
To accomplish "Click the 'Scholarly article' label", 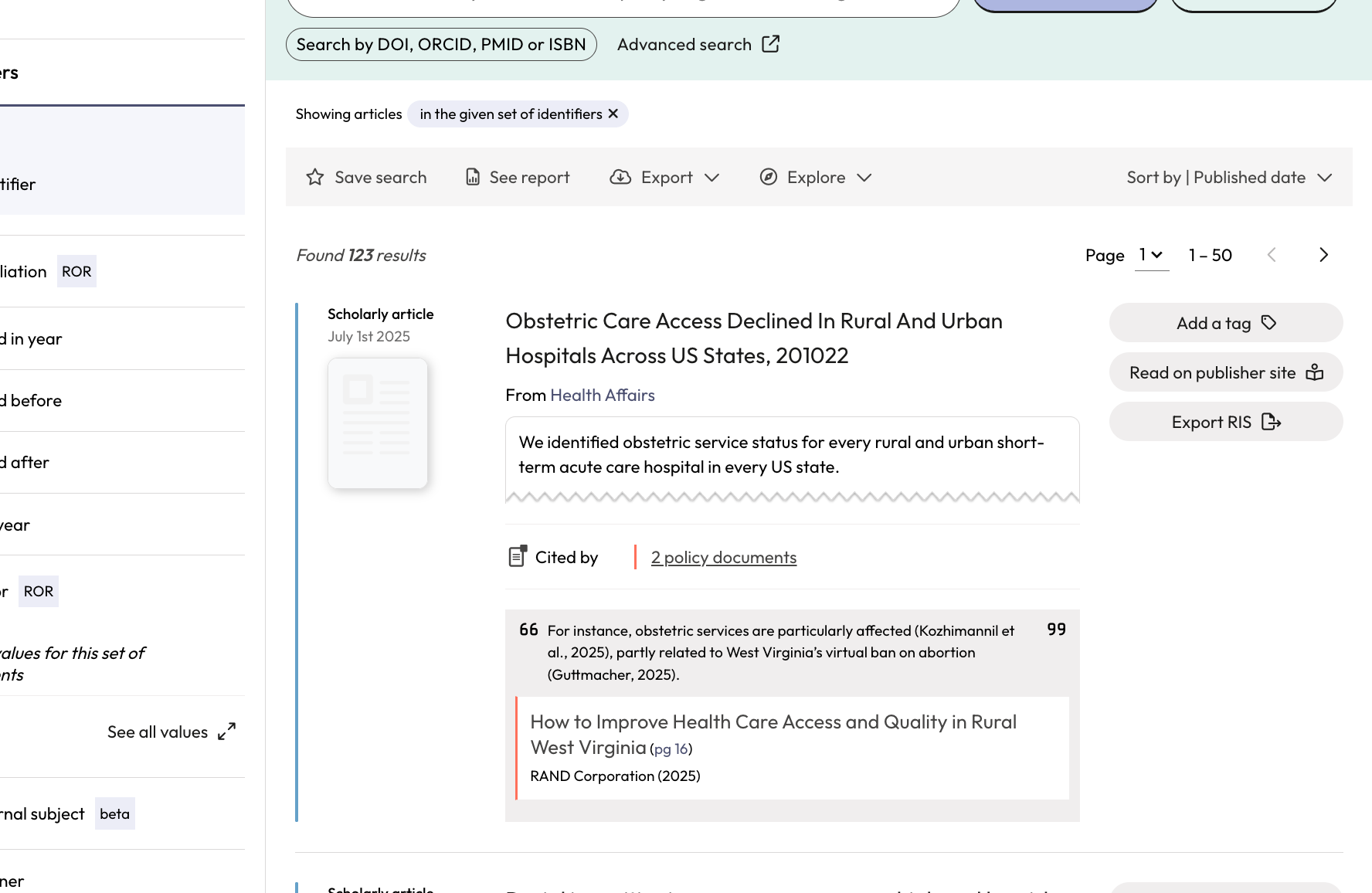I will tap(380, 314).
